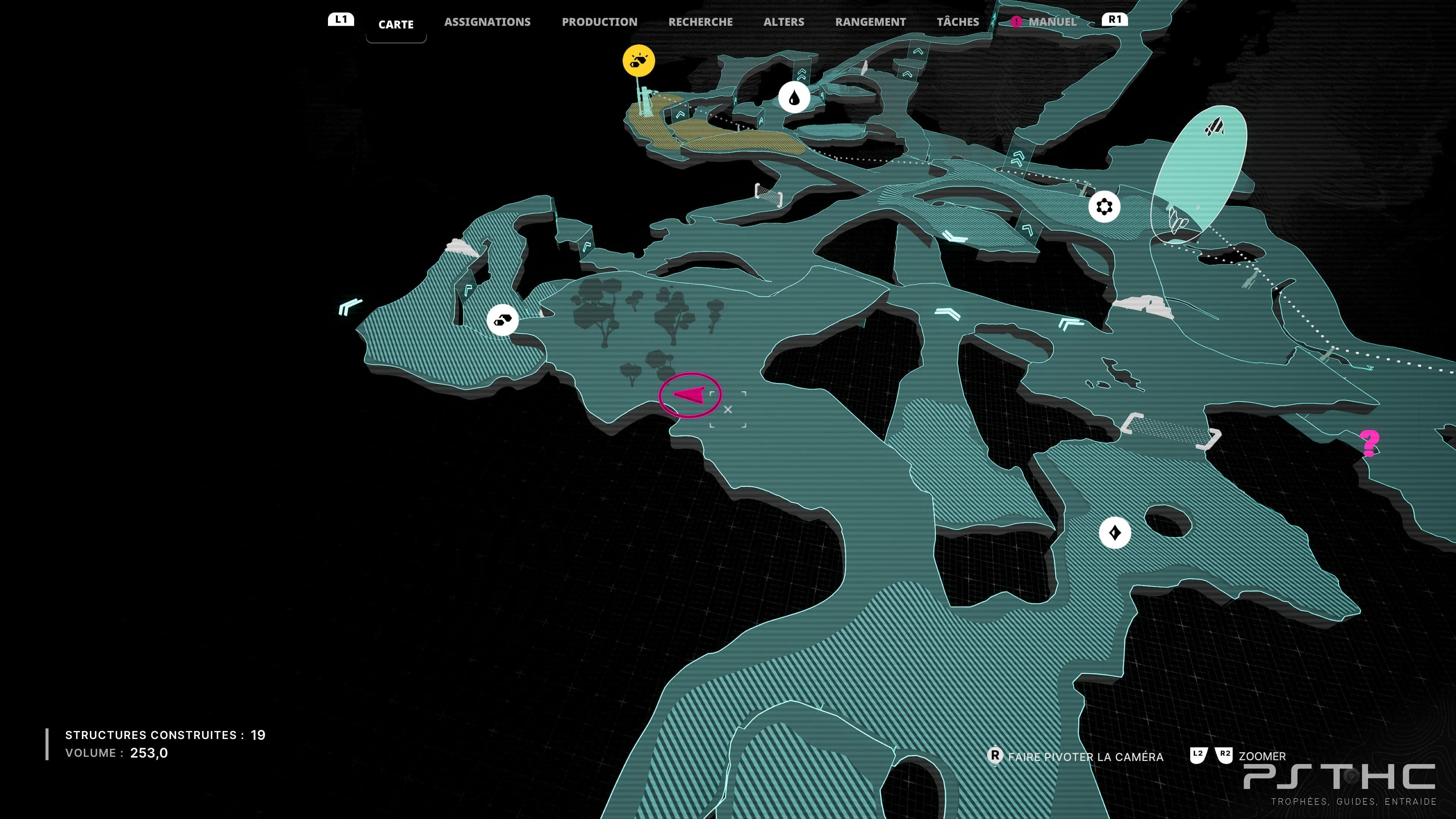1456x819 pixels.
Task: Select the white diamond resource marker
Action: 1115,532
